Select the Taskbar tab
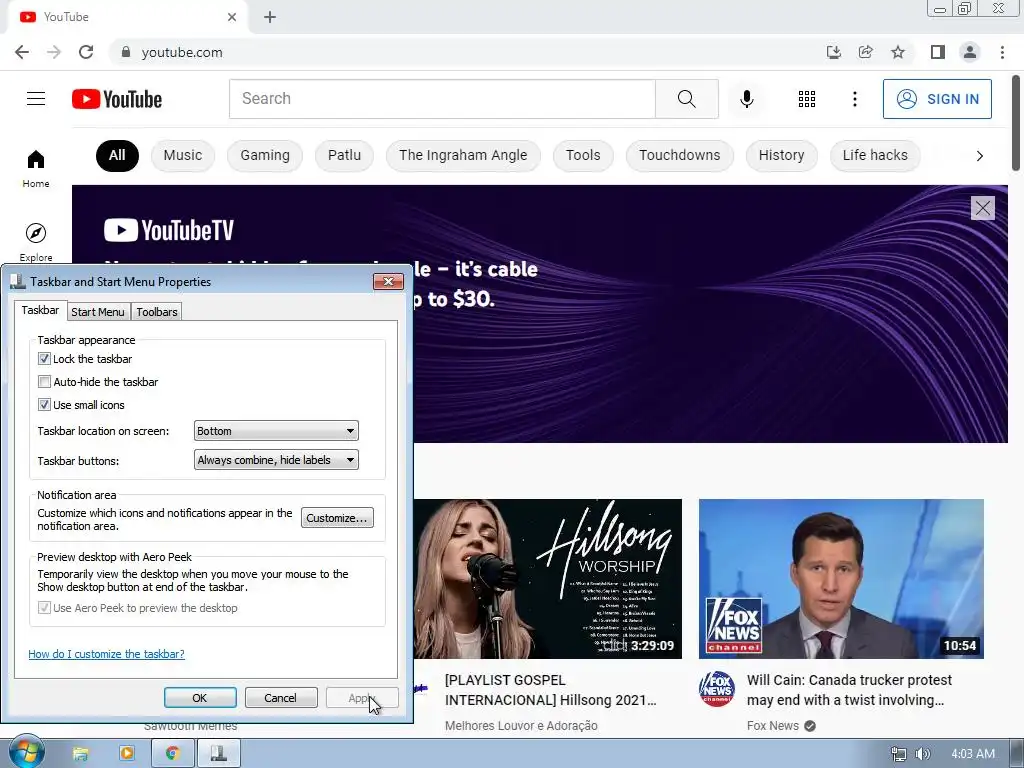This screenshot has width=1024, height=768. coord(40,310)
